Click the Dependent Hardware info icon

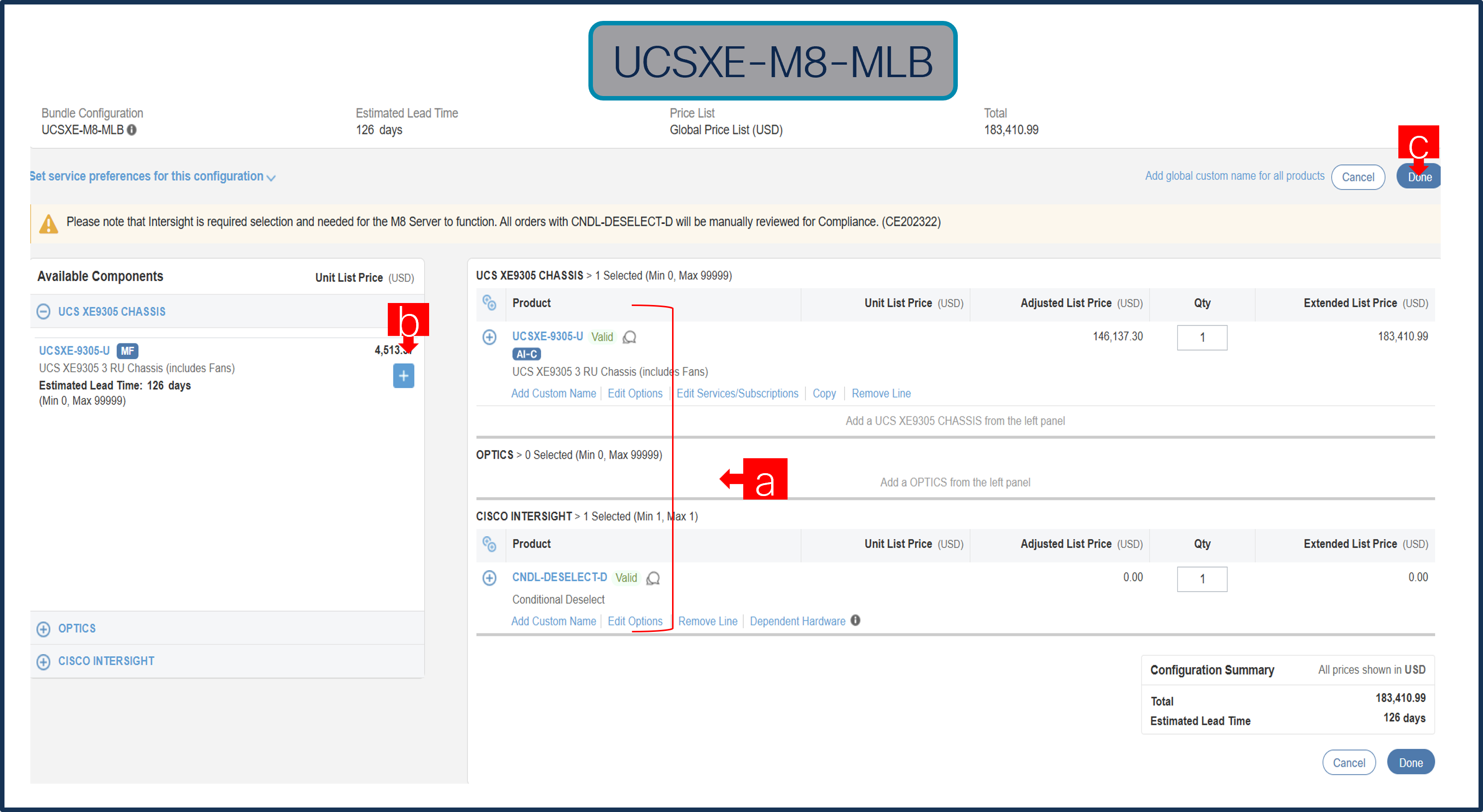coord(855,620)
